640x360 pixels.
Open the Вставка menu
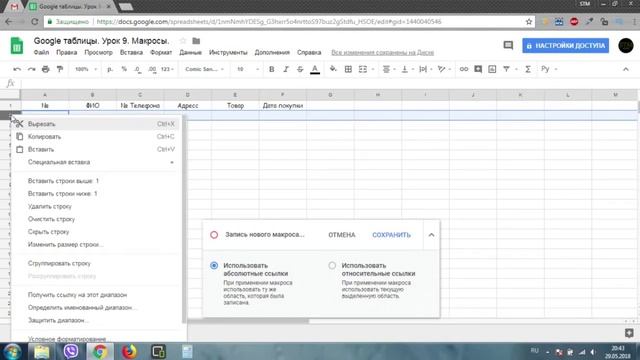pos(131,53)
